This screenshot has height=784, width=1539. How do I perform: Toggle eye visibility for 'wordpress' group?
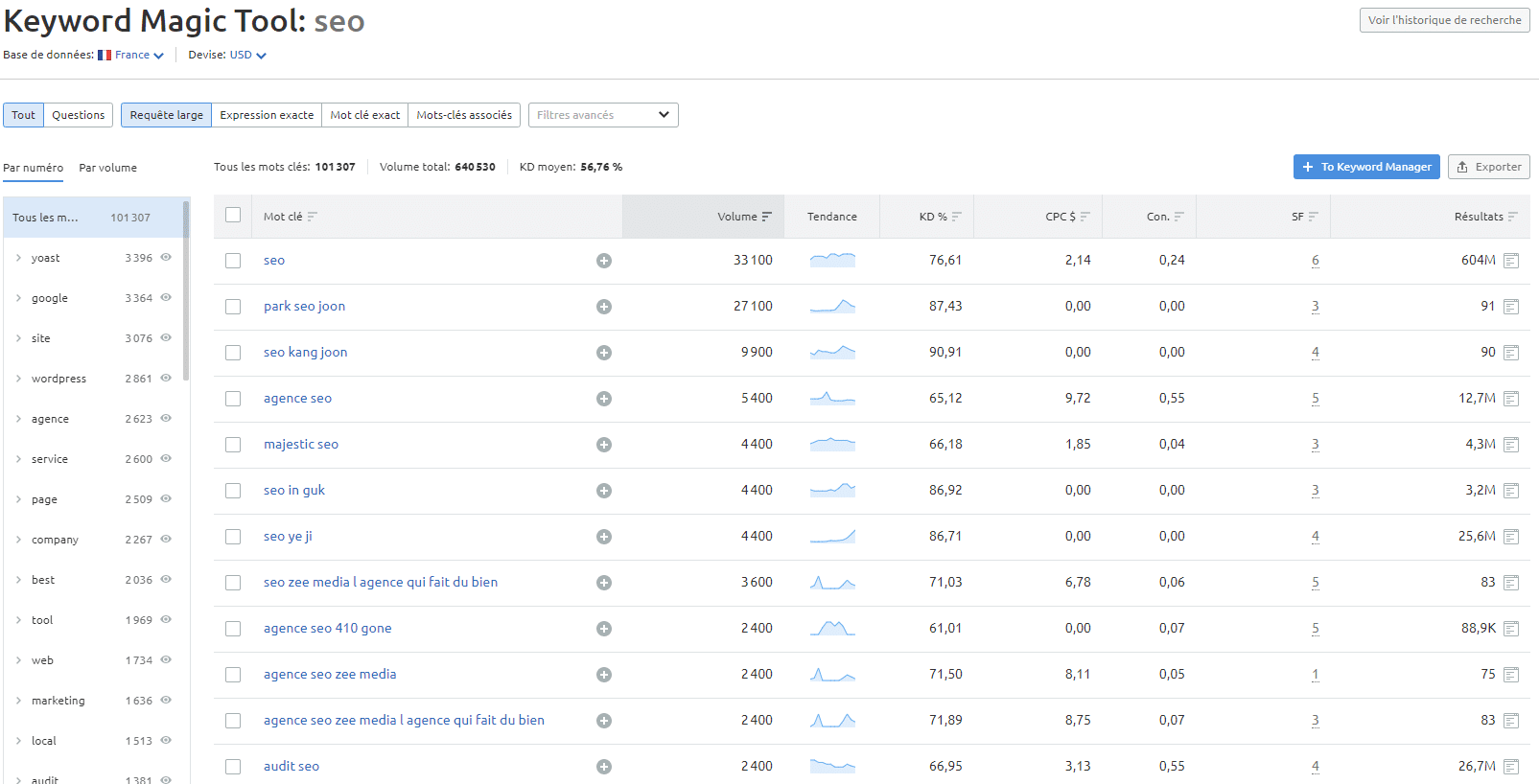pos(166,378)
